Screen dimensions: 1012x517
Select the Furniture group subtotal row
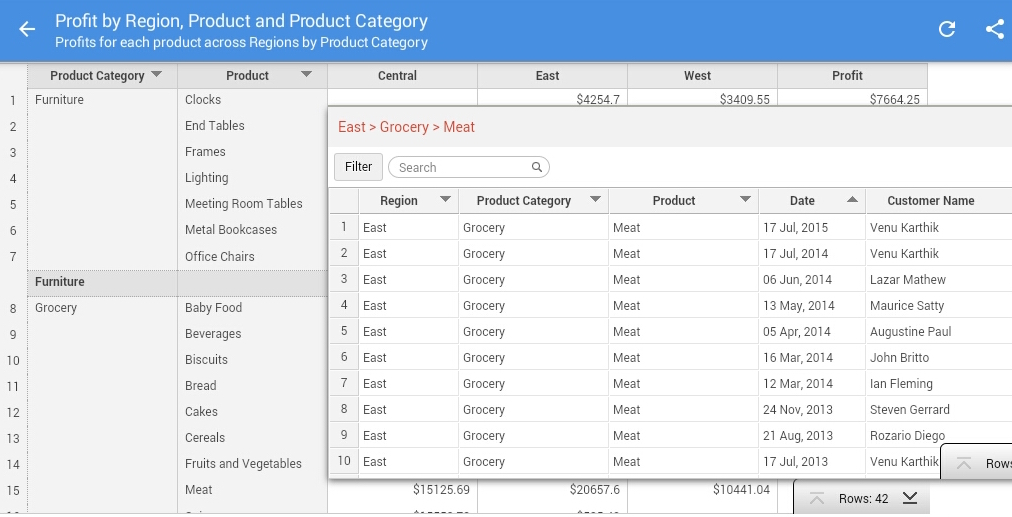(100, 282)
